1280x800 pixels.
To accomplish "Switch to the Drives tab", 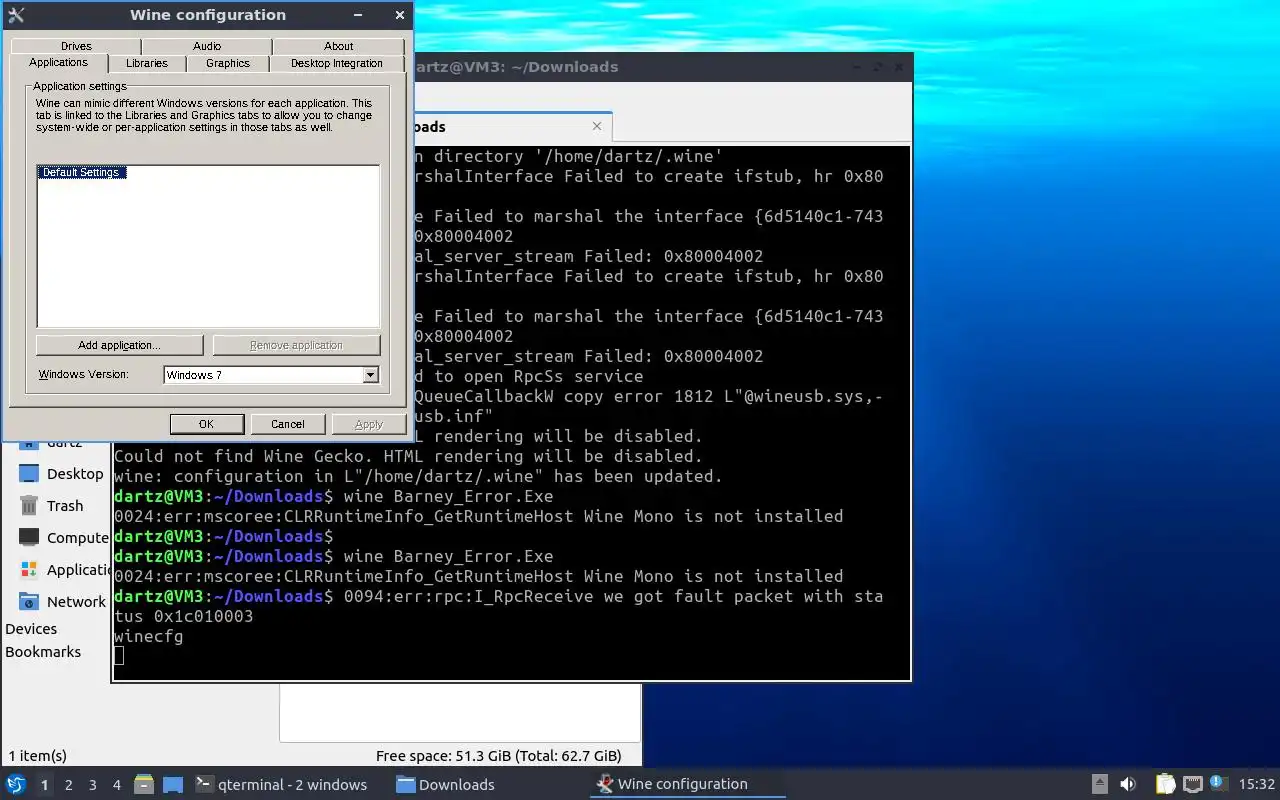I will [x=76, y=46].
